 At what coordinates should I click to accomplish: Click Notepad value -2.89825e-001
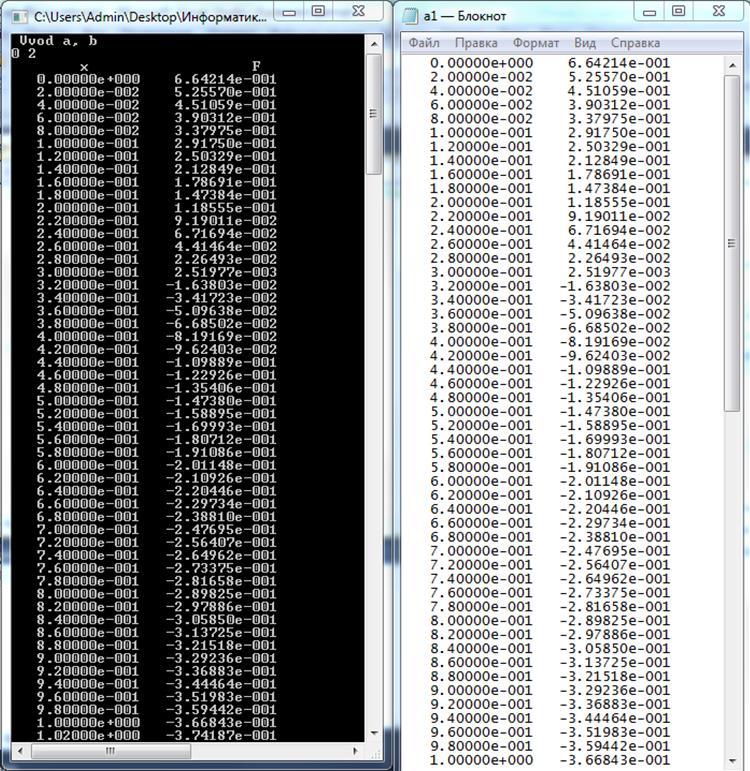click(x=615, y=621)
